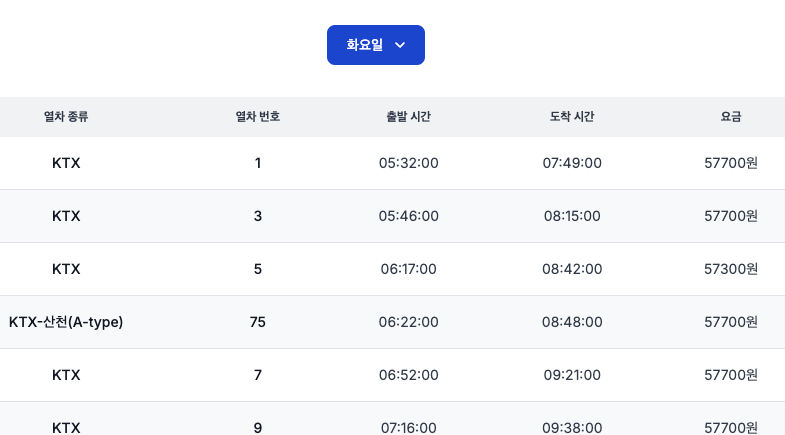Click the 57700원 fare for train 7
Screen dimensions: 785x435
[x=731, y=375]
